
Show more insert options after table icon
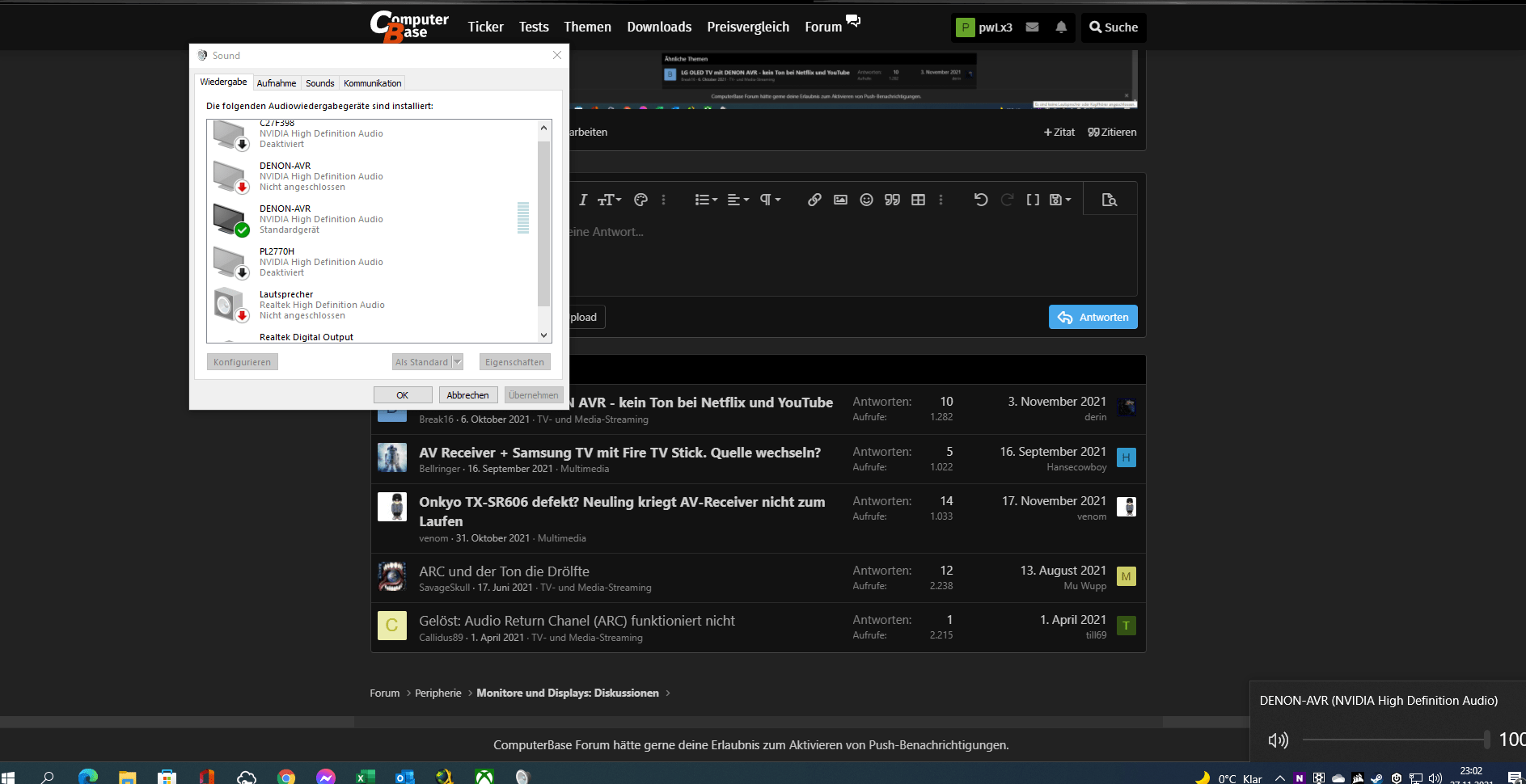tap(941, 200)
